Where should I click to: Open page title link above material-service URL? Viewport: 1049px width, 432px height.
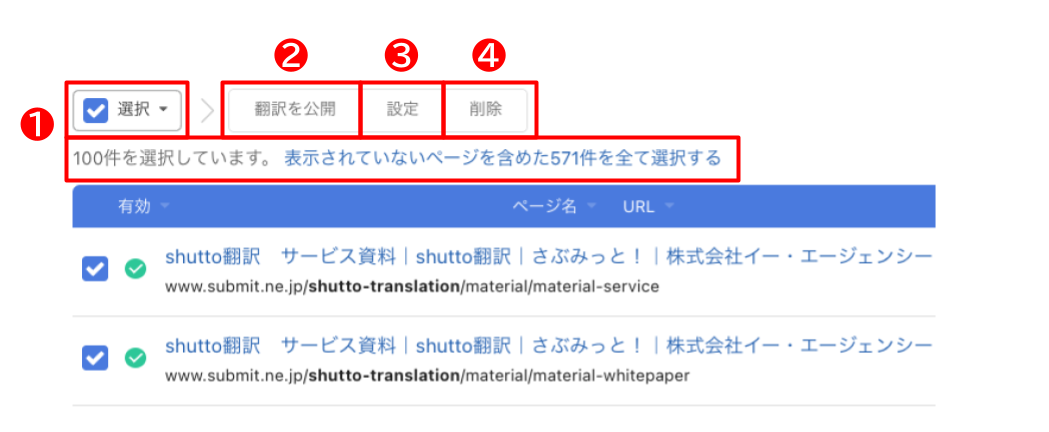click(549, 257)
